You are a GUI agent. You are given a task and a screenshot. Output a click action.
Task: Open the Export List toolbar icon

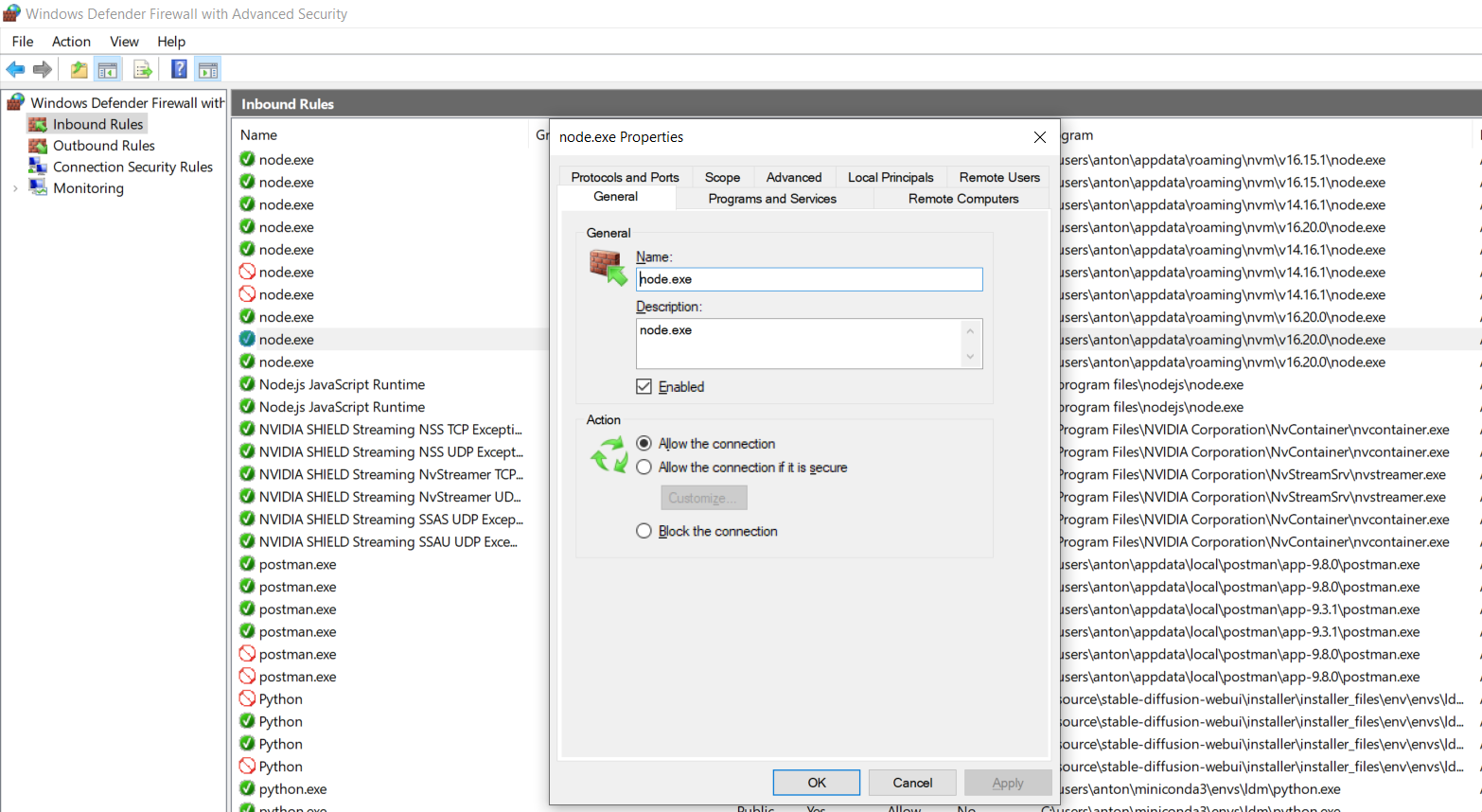coord(142,68)
